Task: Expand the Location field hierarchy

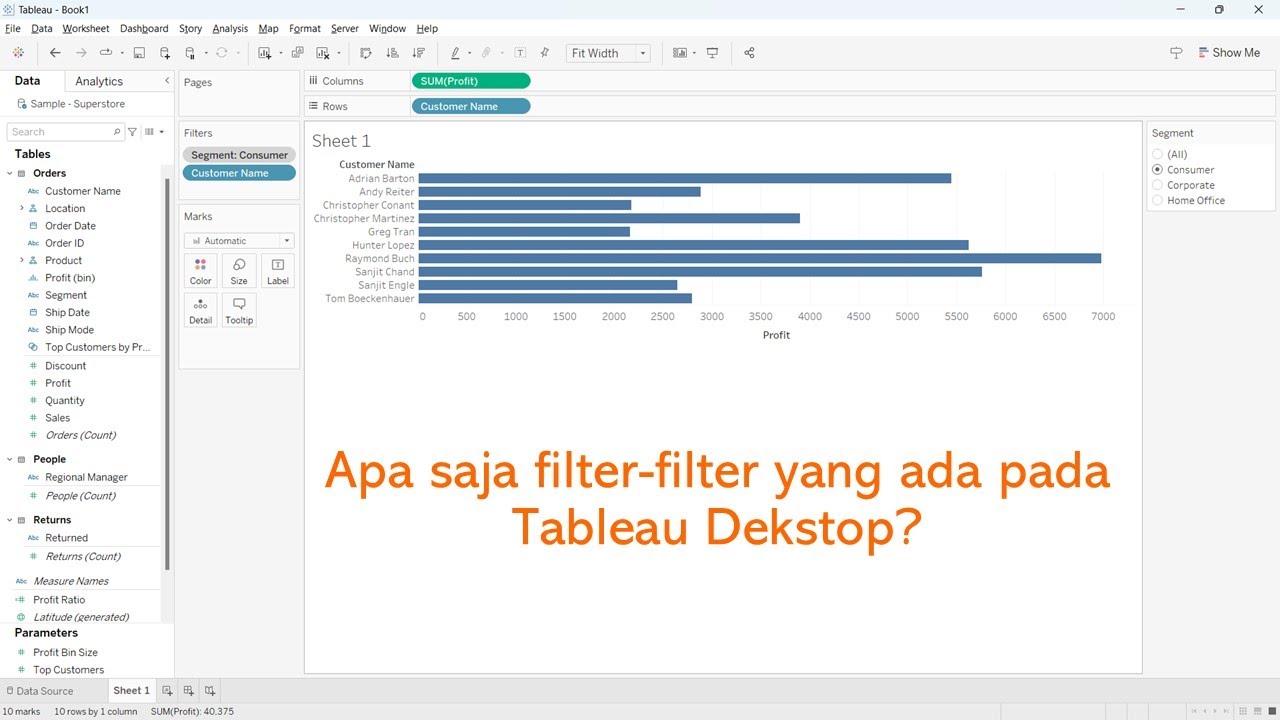Action: pos(21,208)
